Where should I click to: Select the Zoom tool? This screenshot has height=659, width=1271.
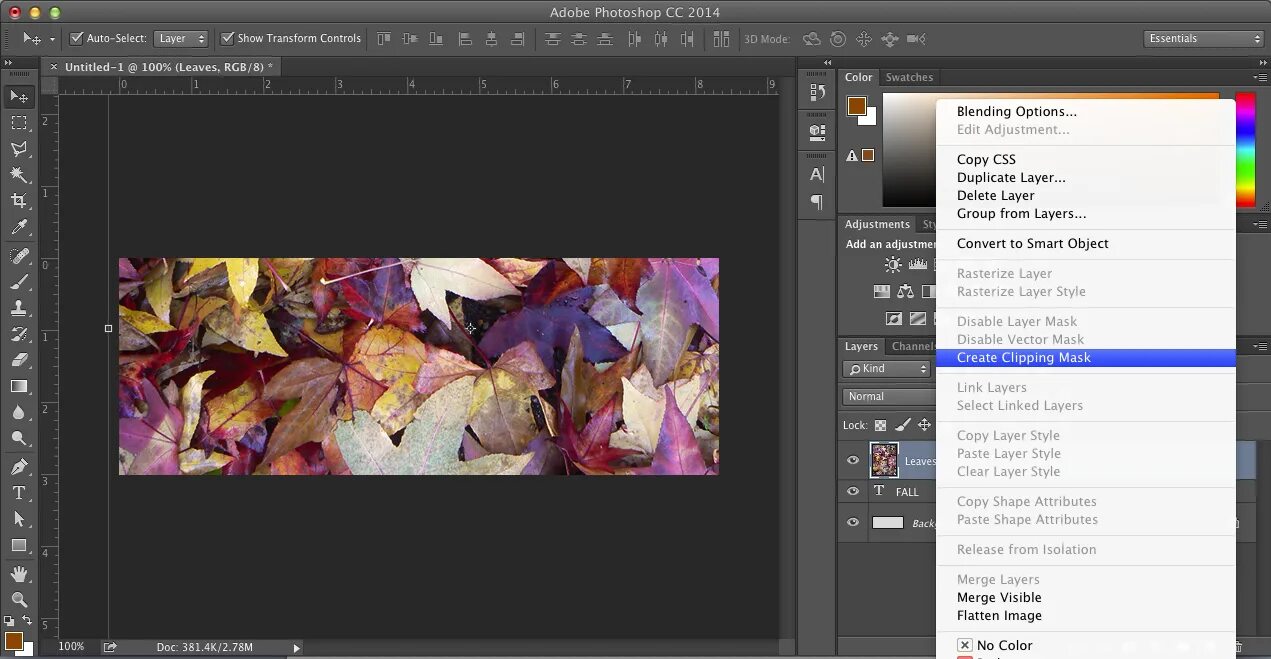19,600
